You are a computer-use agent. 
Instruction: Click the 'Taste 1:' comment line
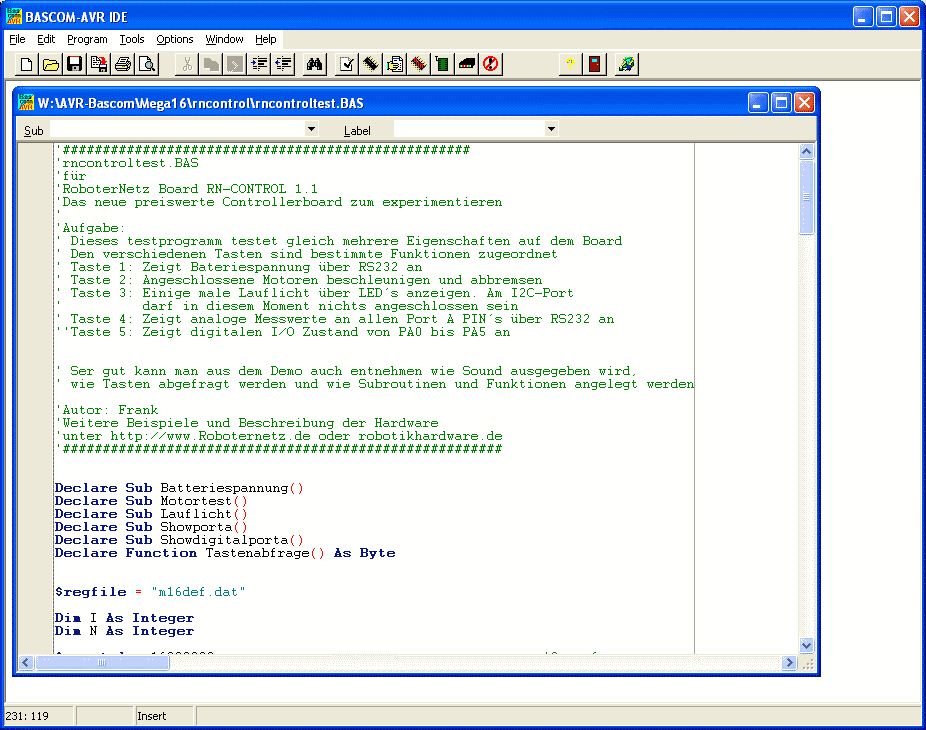pyautogui.click(x=240, y=267)
